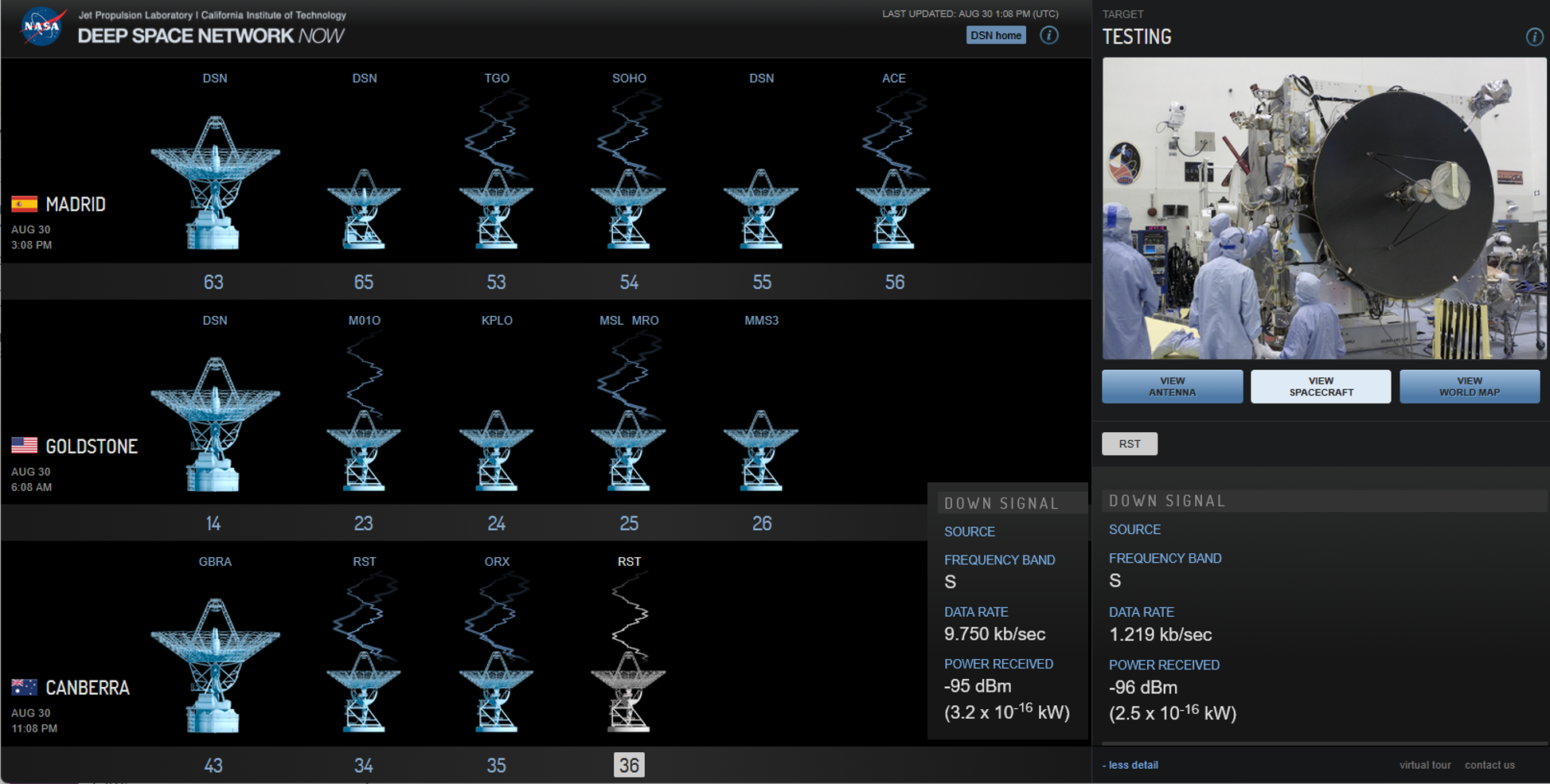Click the MMS3 spacecraft label
This screenshot has width=1550, height=784.
coord(762,320)
